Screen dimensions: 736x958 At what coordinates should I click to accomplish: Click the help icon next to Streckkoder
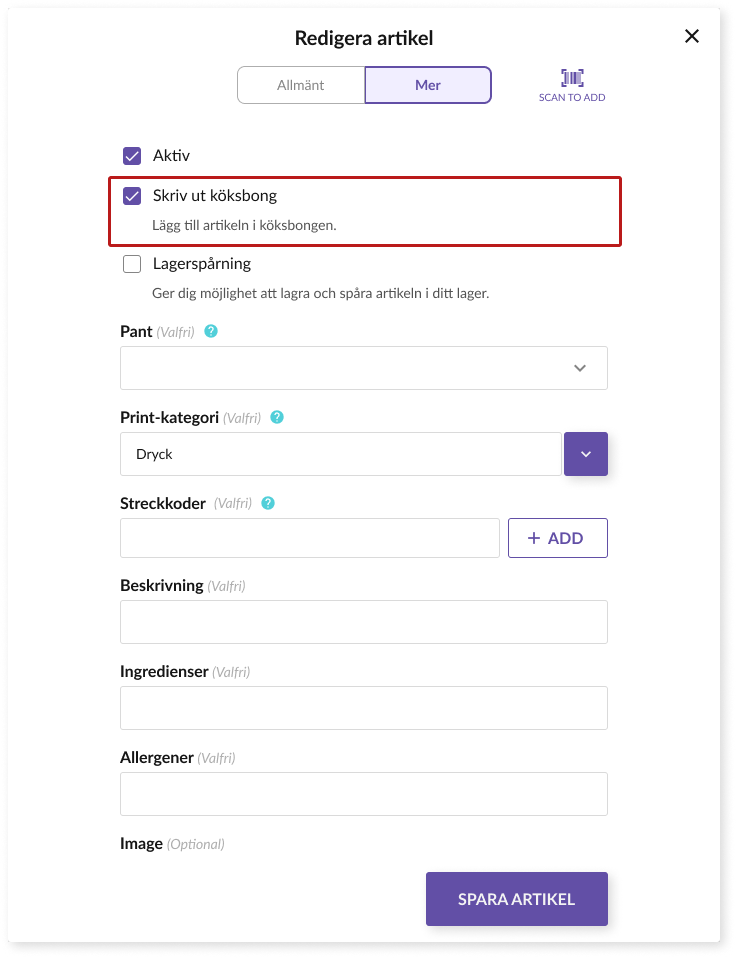click(267, 503)
